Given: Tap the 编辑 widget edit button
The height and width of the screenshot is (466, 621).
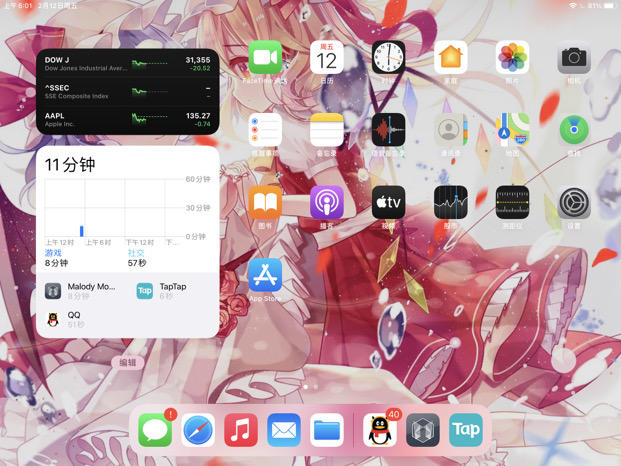Looking at the screenshot, I should (x=128, y=362).
